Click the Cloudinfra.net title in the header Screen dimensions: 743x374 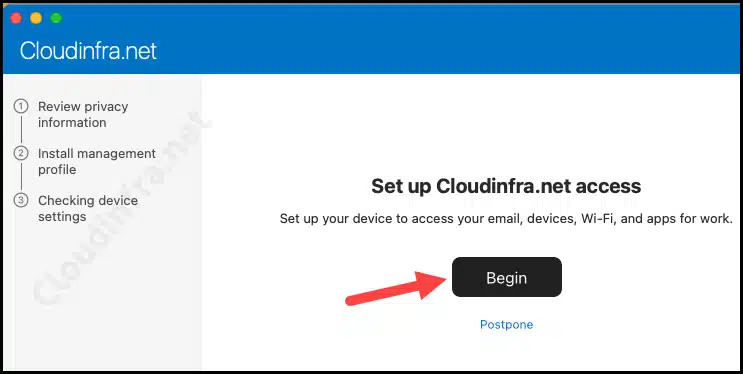point(88,51)
